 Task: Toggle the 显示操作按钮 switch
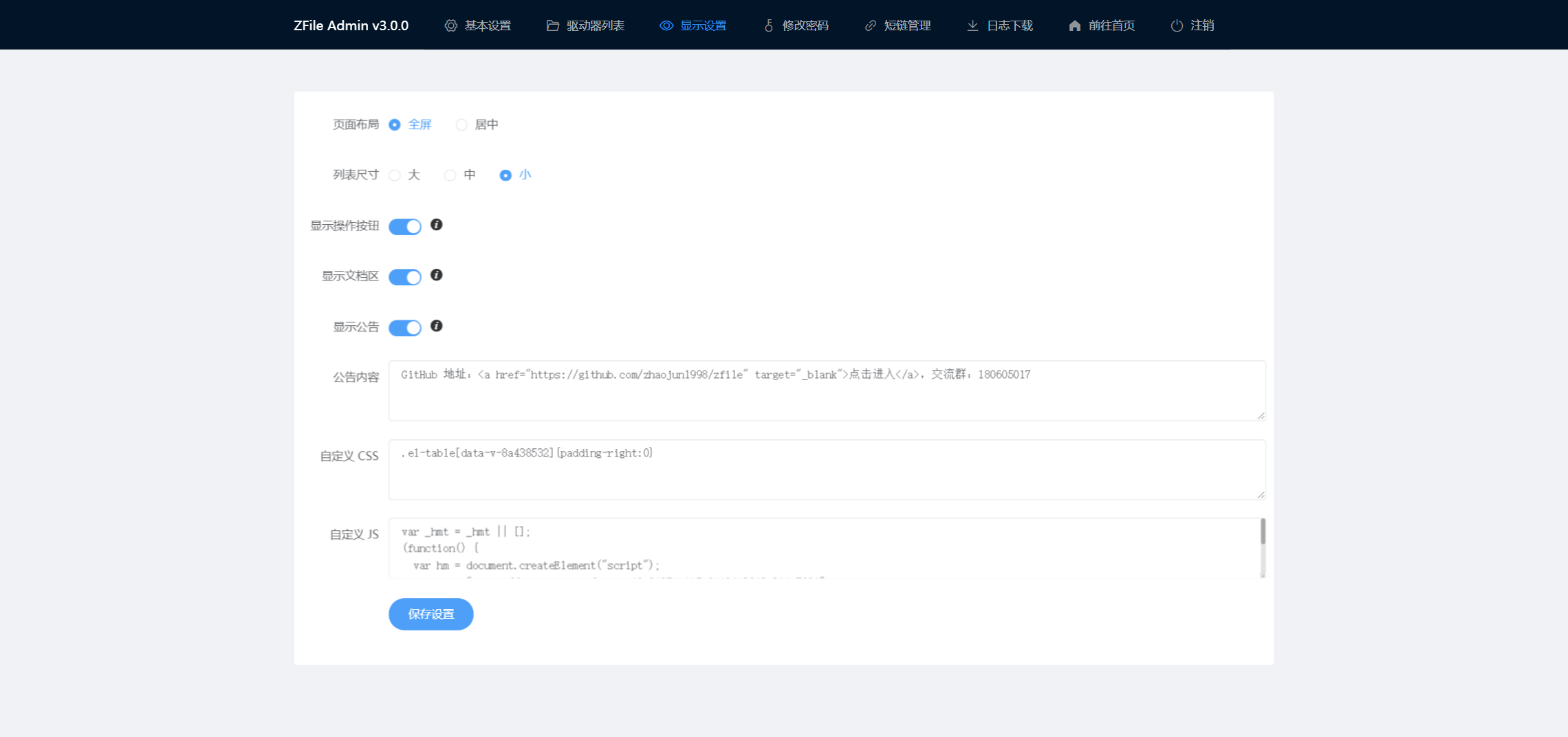click(x=405, y=226)
